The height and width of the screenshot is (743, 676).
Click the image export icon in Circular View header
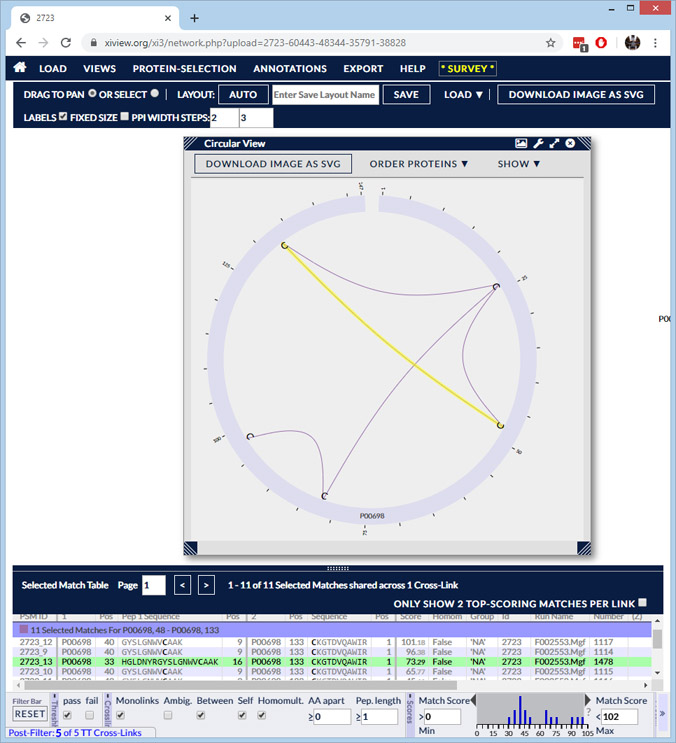521,143
